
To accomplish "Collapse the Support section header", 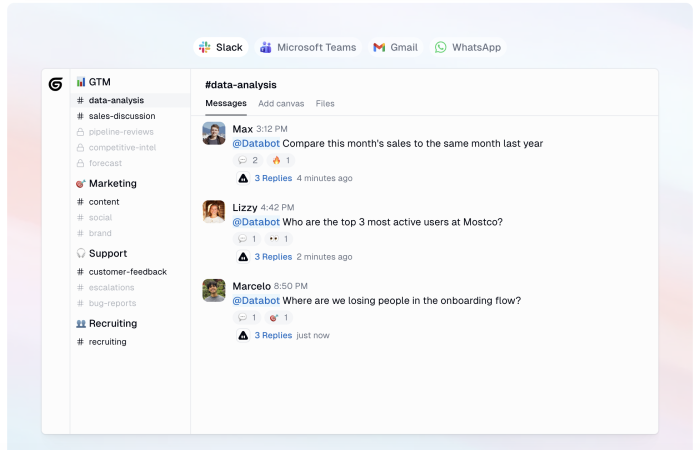I will tap(107, 254).
